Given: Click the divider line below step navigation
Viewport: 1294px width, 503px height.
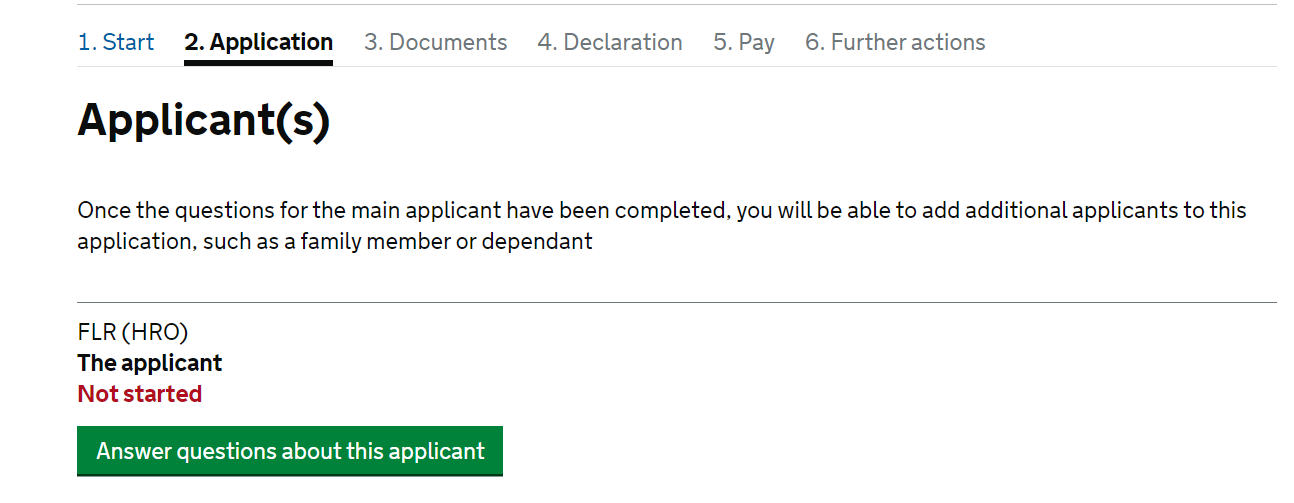Looking at the screenshot, I should [x=677, y=67].
